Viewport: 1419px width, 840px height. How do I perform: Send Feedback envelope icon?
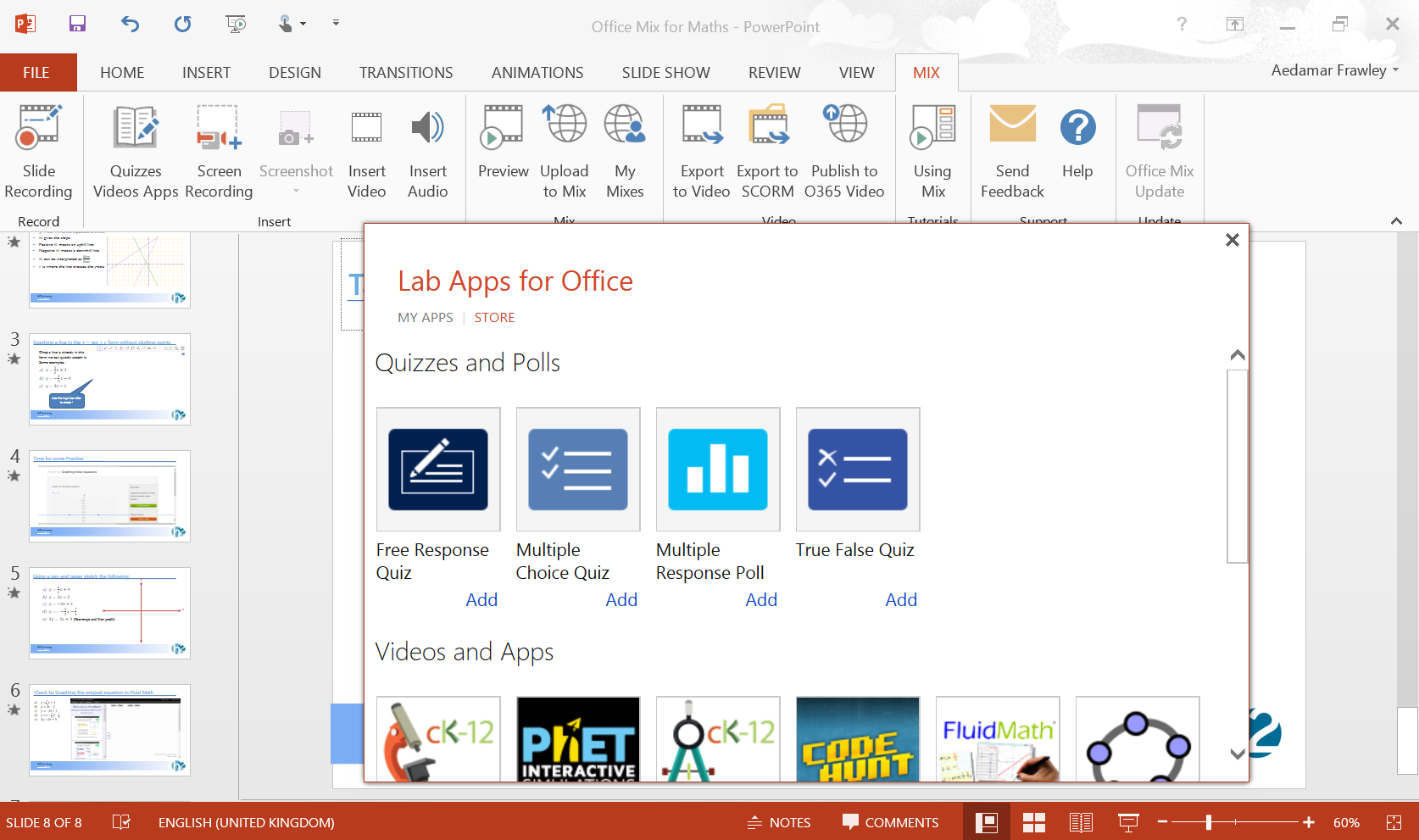[x=1012, y=125]
